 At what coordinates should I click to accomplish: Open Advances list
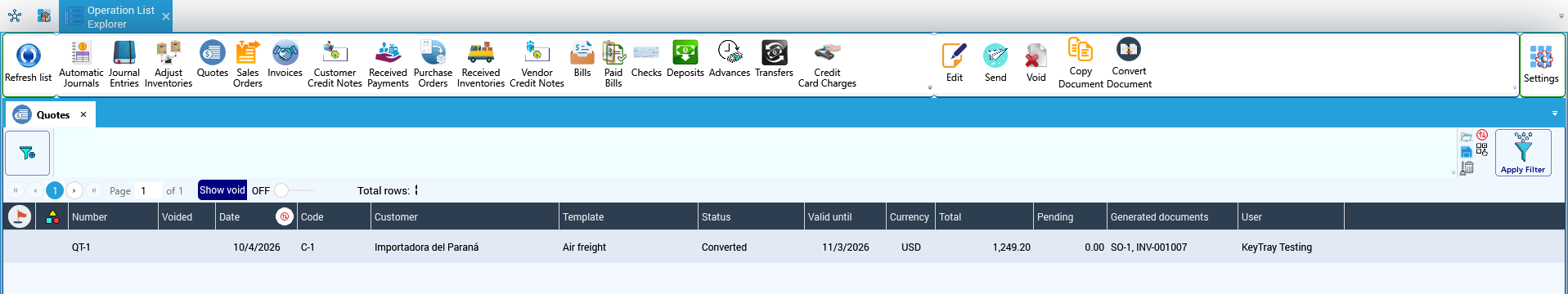click(730, 60)
